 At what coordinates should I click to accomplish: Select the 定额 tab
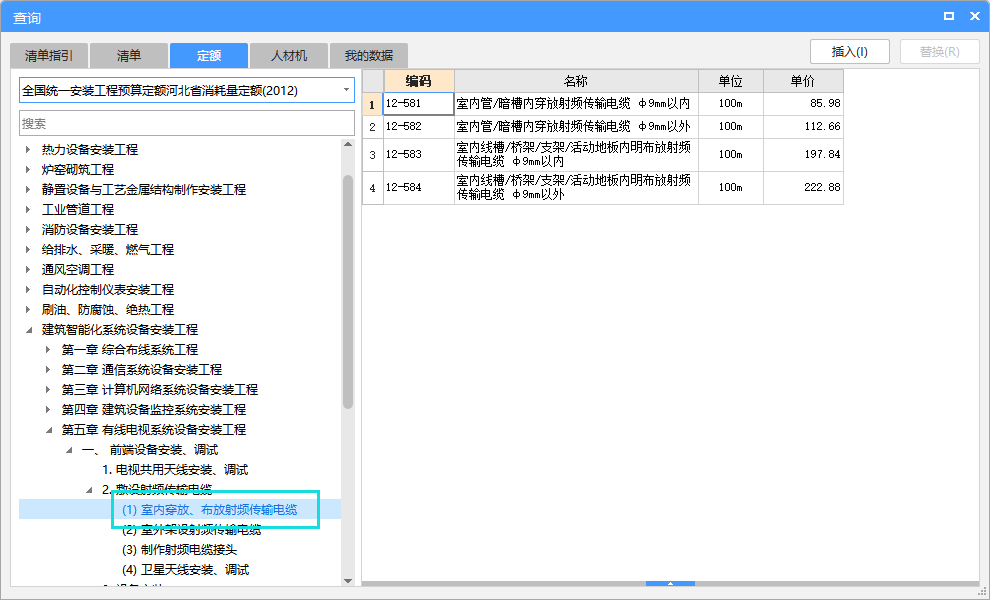coord(209,56)
